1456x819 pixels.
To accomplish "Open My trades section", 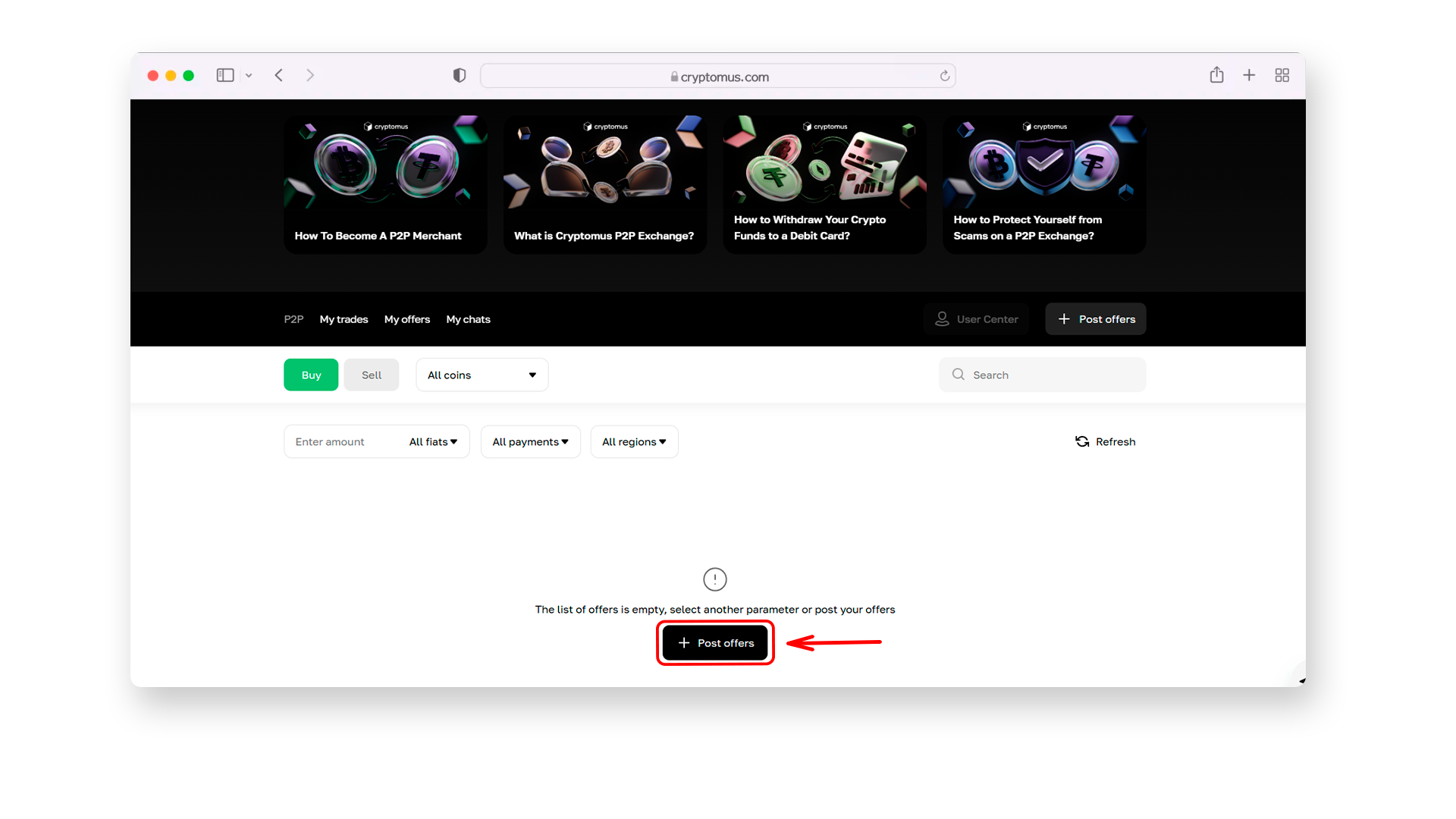I will [x=343, y=319].
